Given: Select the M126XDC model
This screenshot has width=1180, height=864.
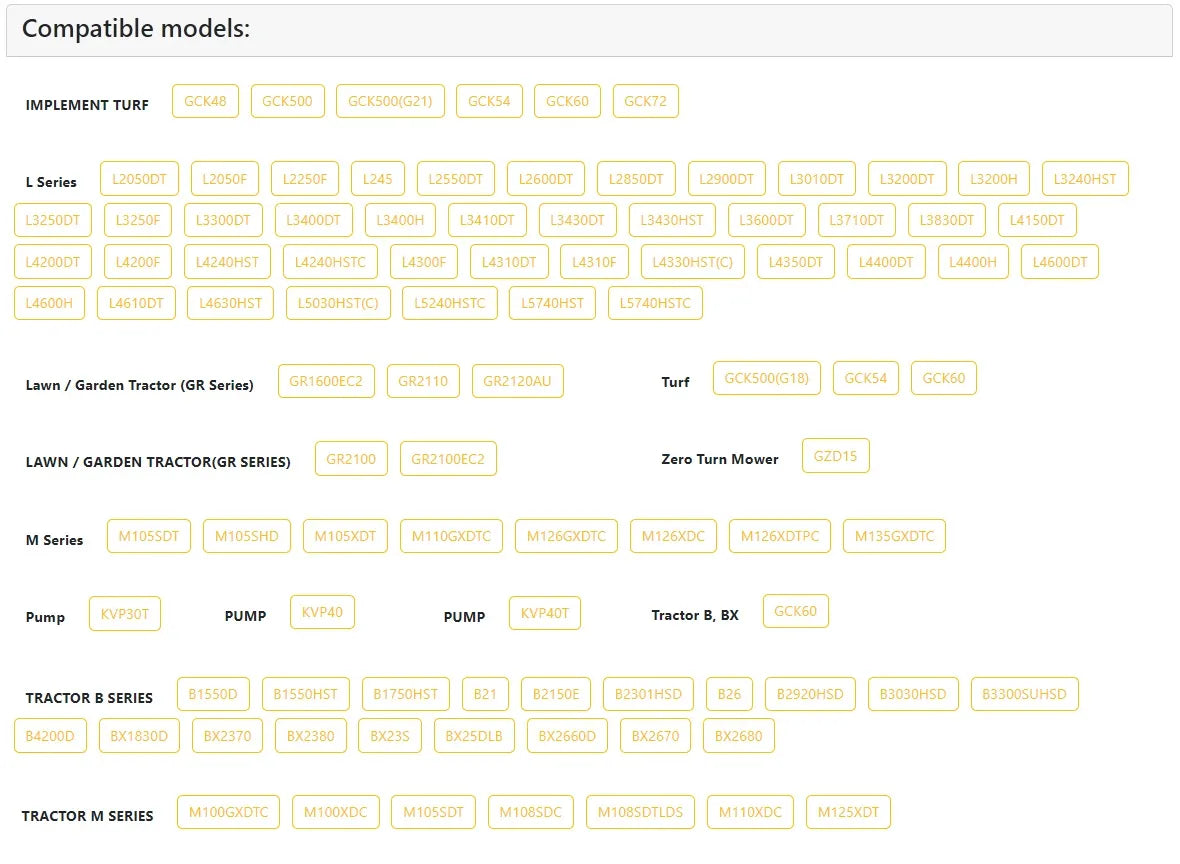Looking at the screenshot, I should click(x=673, y=537).
